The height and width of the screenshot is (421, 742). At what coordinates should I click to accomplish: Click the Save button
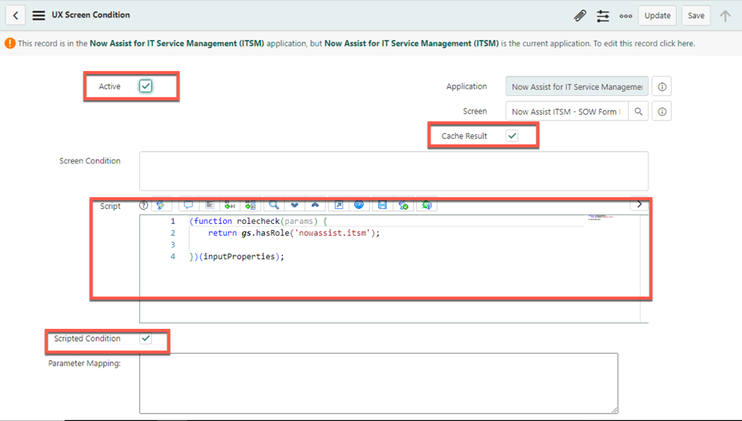coord(696,16)
